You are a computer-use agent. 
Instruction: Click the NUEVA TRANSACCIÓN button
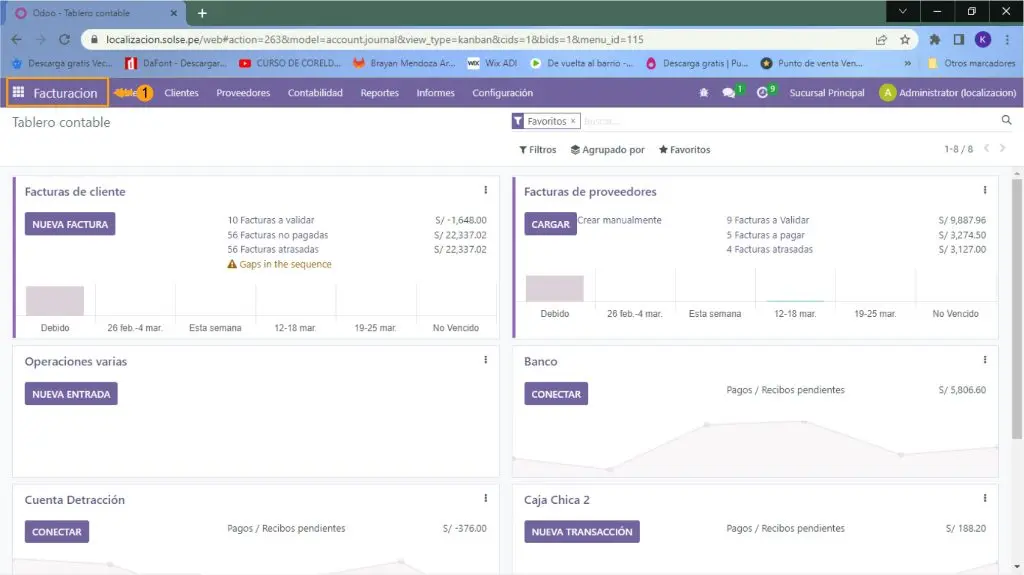coord(581,532)
